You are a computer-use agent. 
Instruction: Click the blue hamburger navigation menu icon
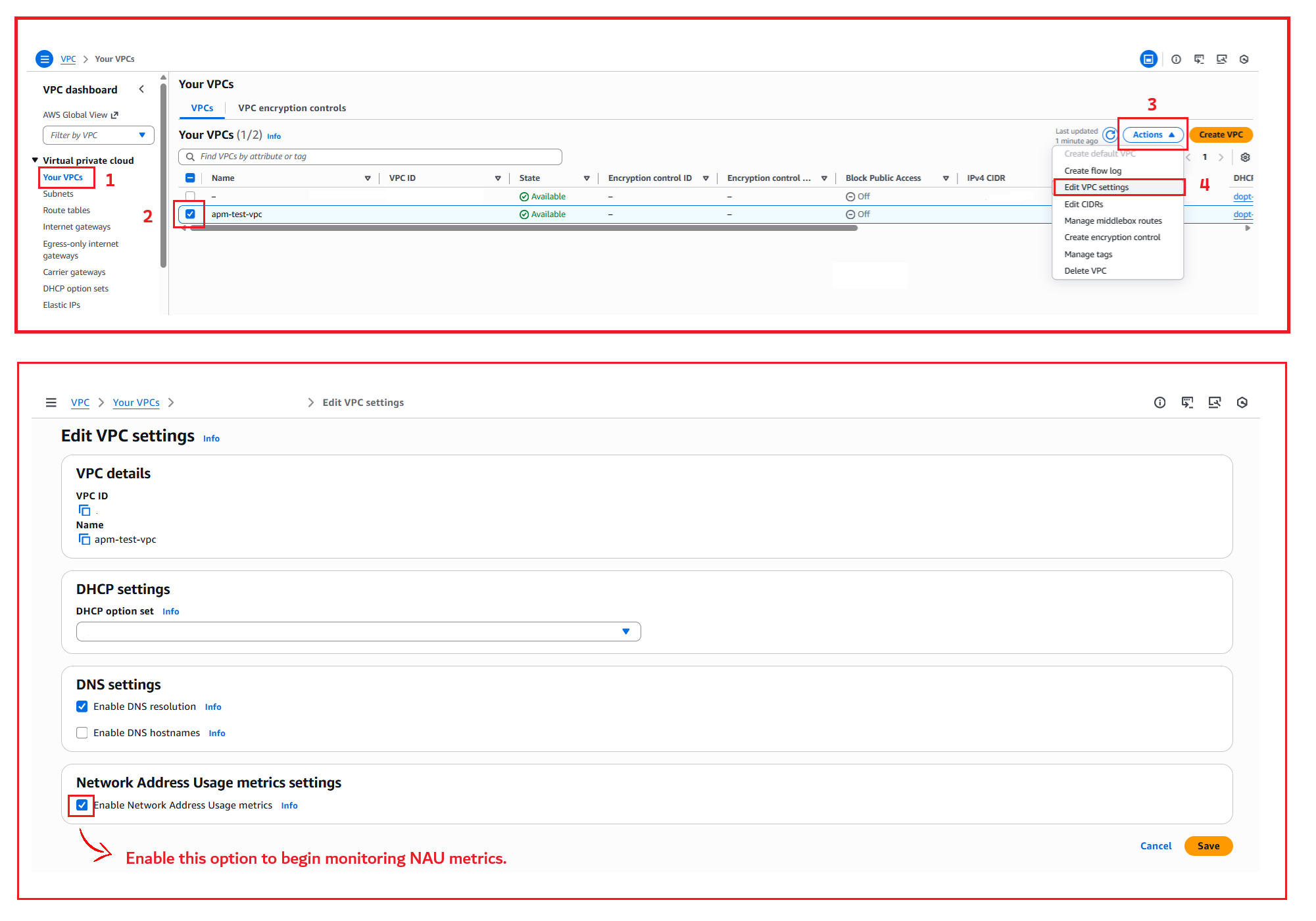point(44,59)
